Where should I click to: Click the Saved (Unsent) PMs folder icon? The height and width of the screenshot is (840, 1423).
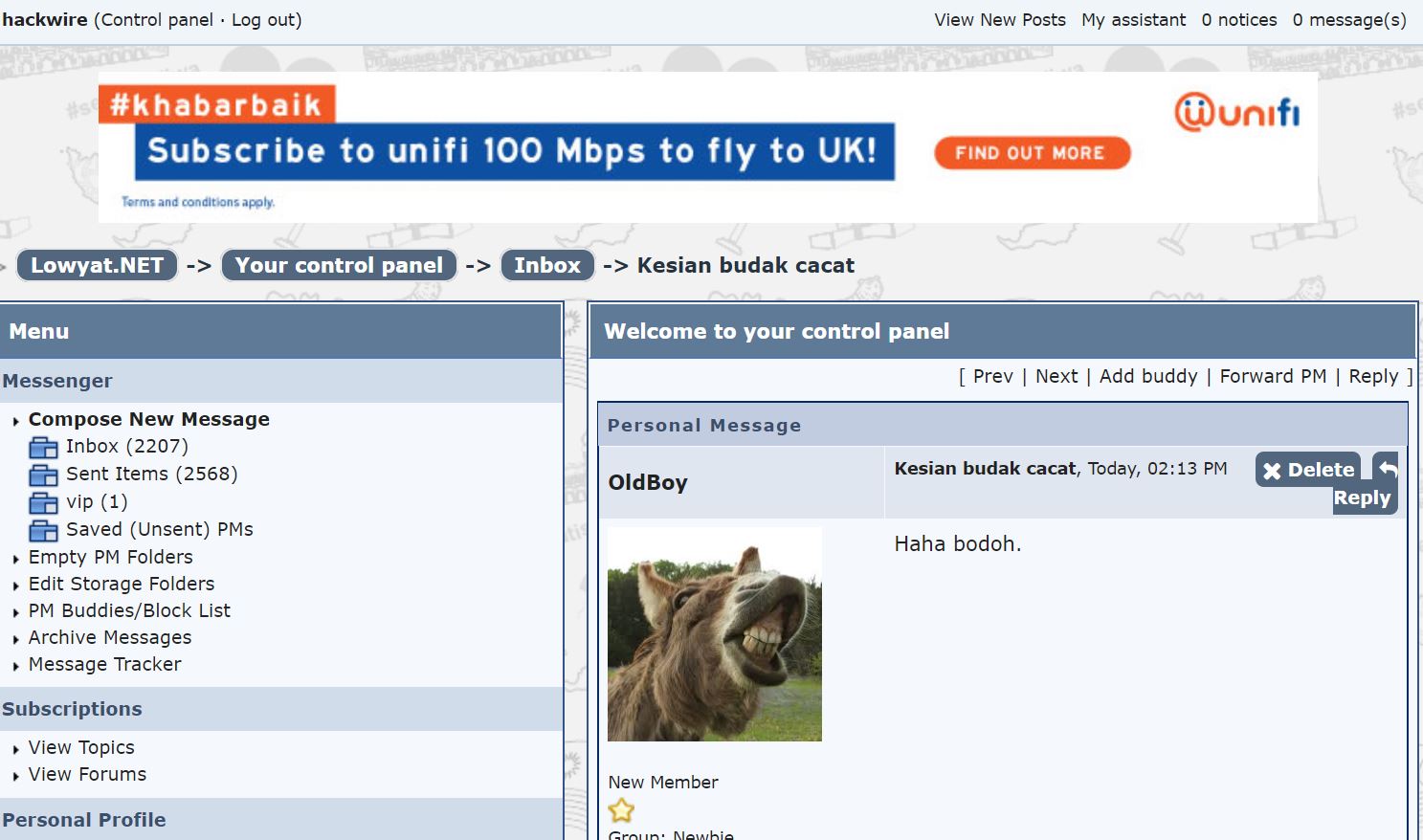43,531
